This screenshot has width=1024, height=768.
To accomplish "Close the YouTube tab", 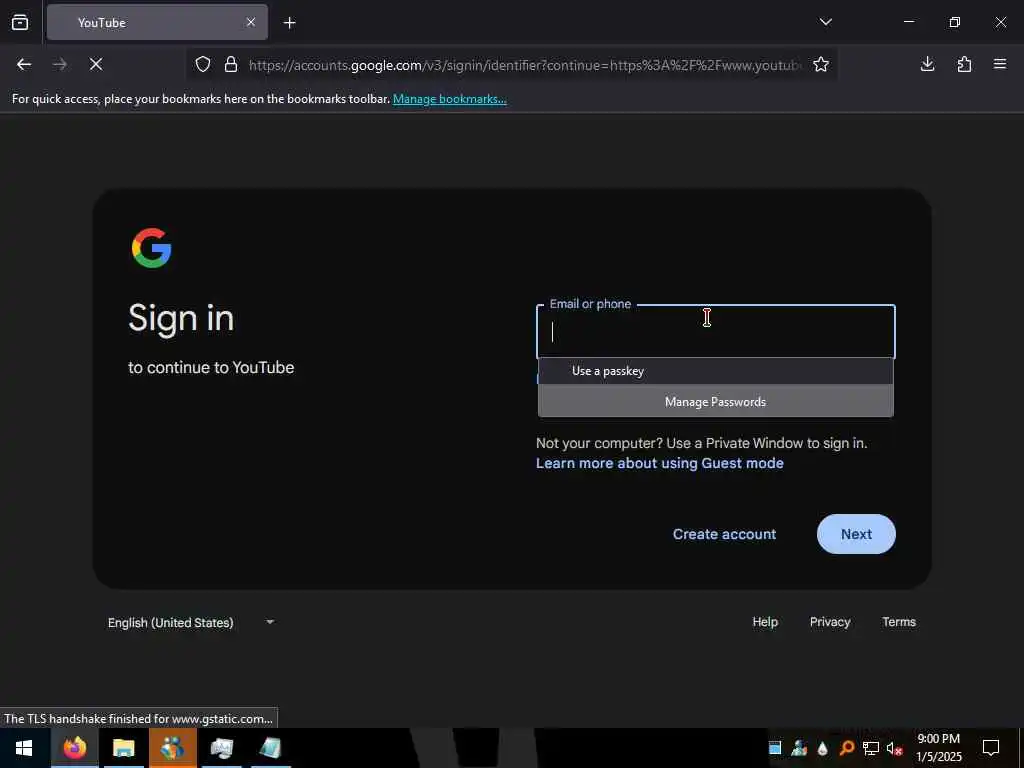I will point(251,22).
